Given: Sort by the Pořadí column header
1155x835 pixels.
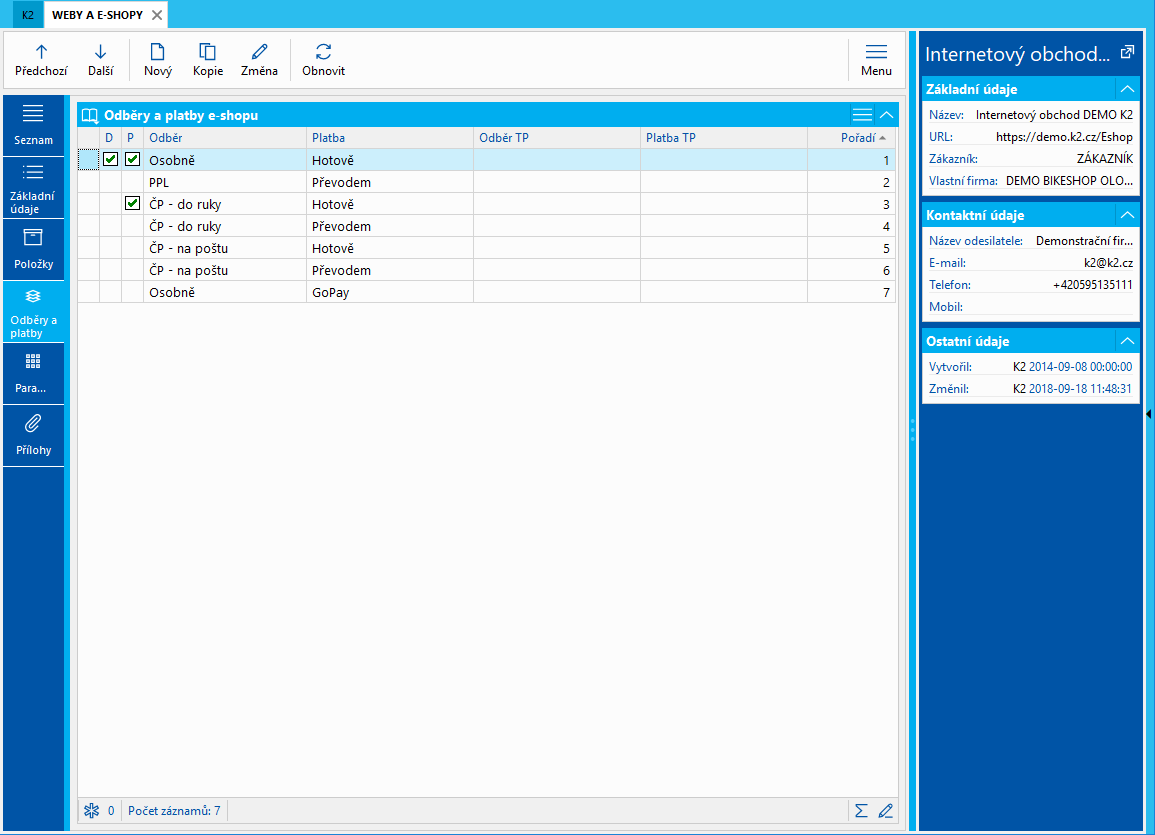Looking at the screenshot, I should click(857, 138).
